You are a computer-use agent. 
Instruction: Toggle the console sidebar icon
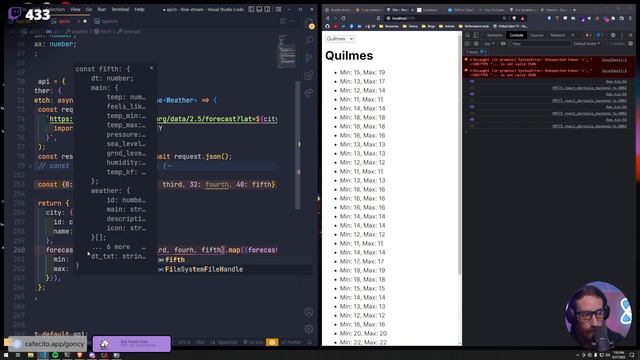tap(468, 43)
